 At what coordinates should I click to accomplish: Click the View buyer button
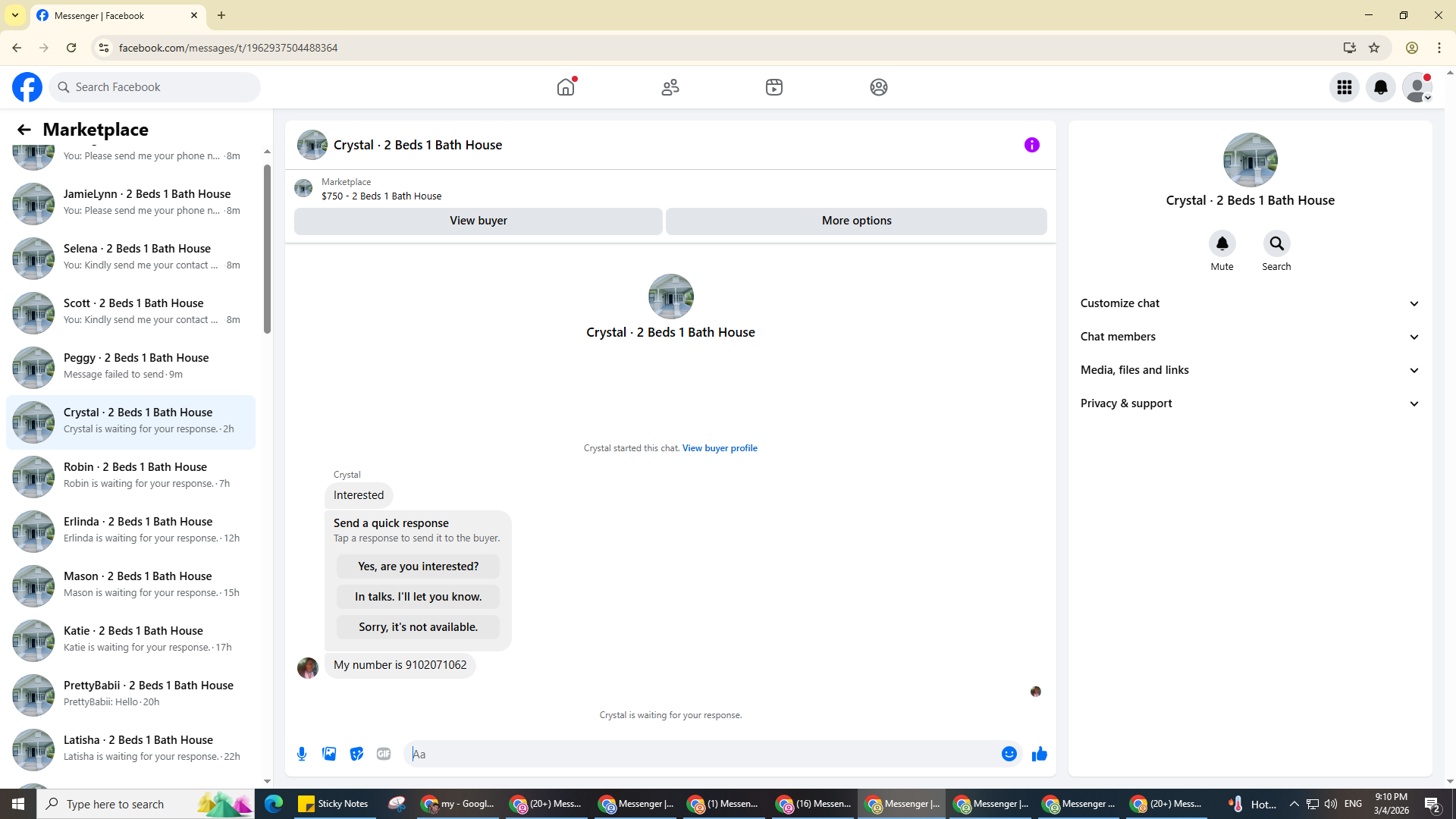click(x=478, y=221)
